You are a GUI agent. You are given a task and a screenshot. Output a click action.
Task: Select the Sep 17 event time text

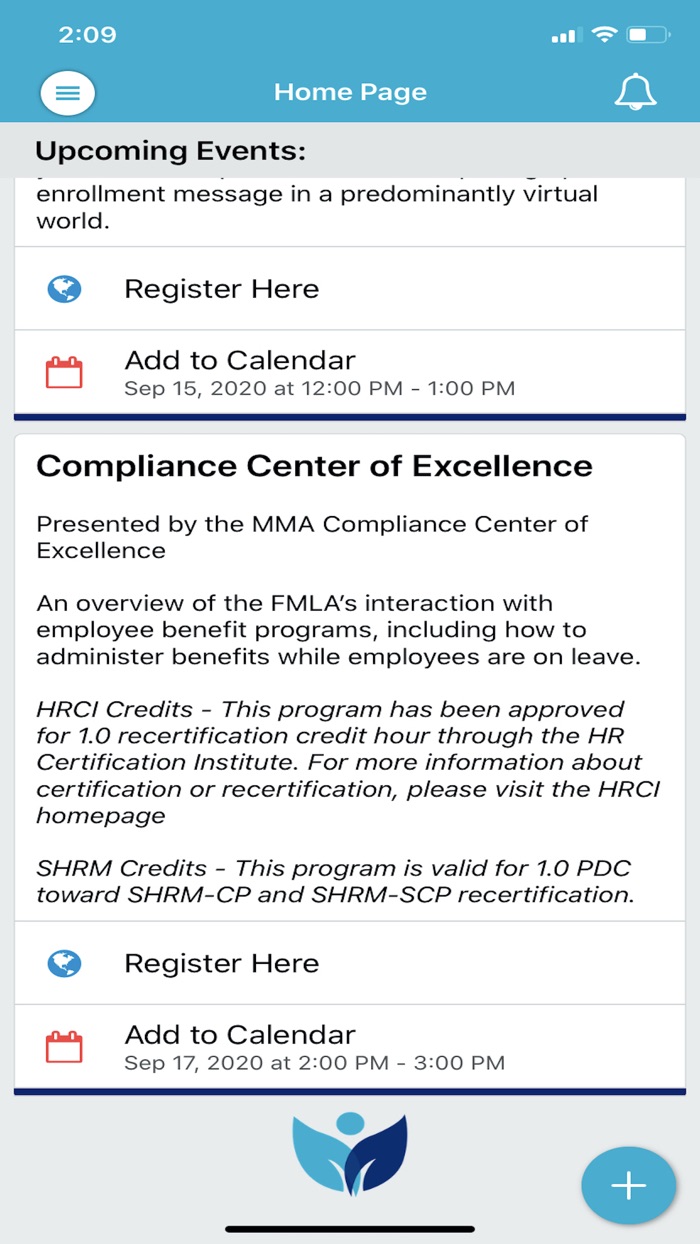(315, 1063)
